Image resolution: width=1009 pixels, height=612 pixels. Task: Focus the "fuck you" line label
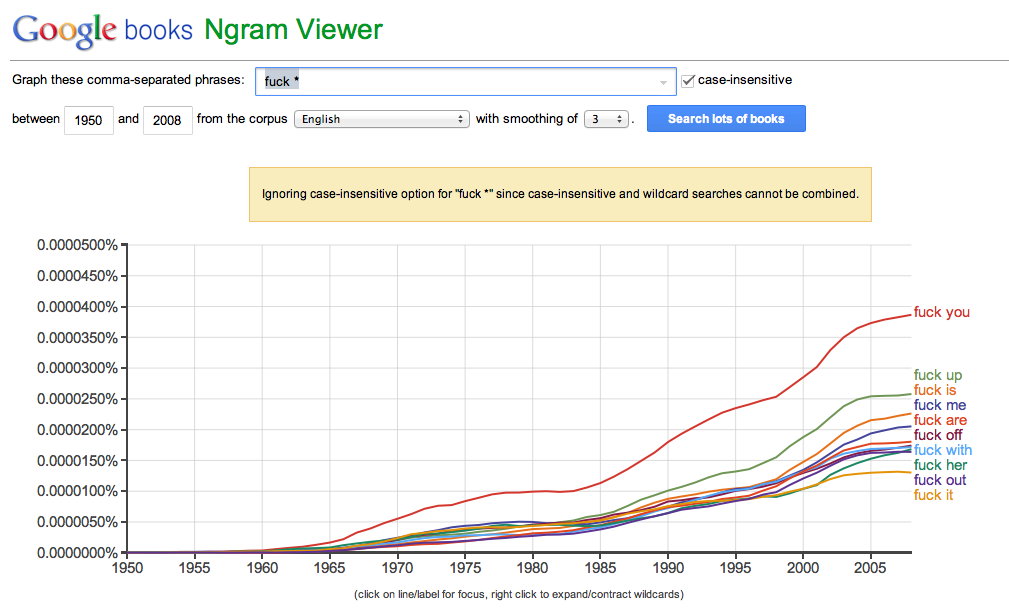(941, 313)
